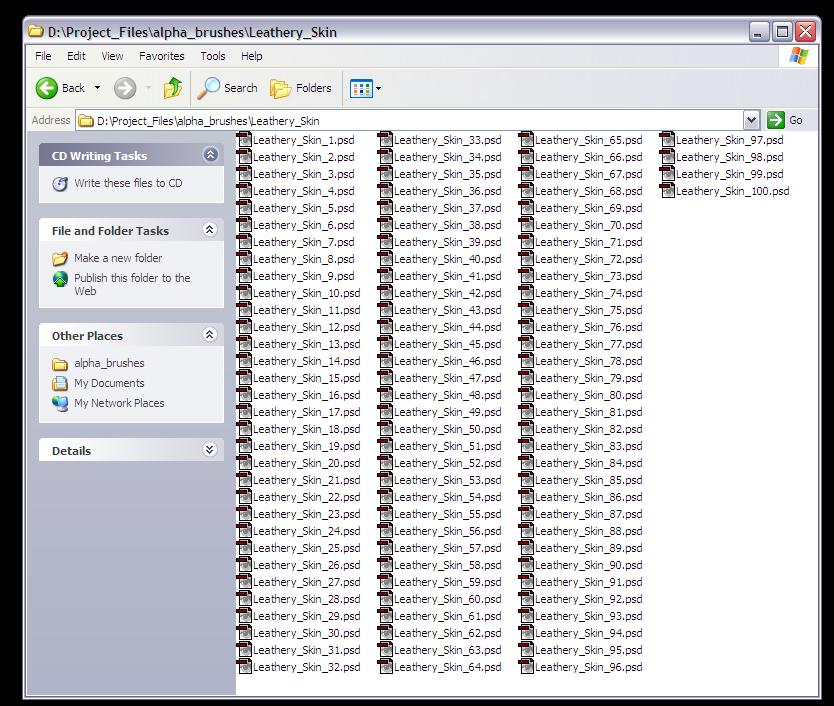Expand the Details panel
The height and width of the screenshot is (706, 834).
coord(210,450)
